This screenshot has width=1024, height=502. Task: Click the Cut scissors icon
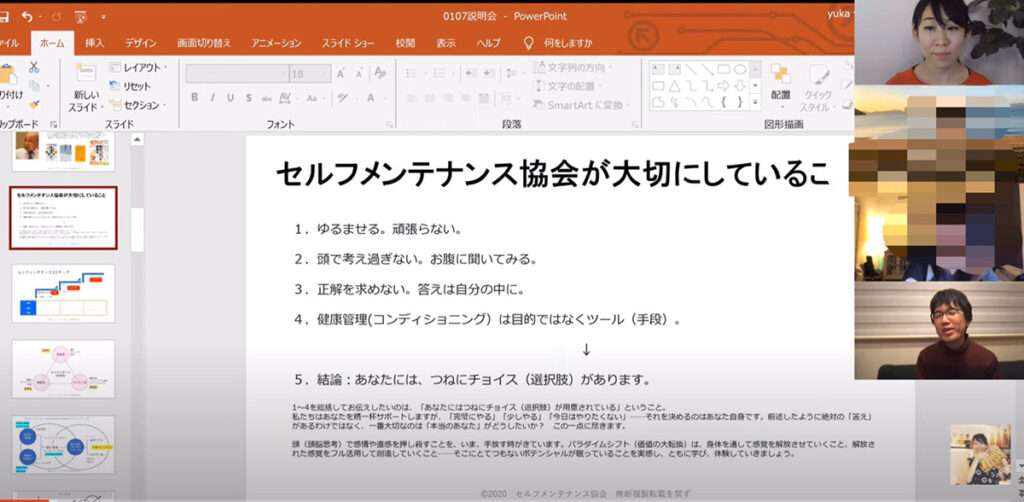[34, 67]
